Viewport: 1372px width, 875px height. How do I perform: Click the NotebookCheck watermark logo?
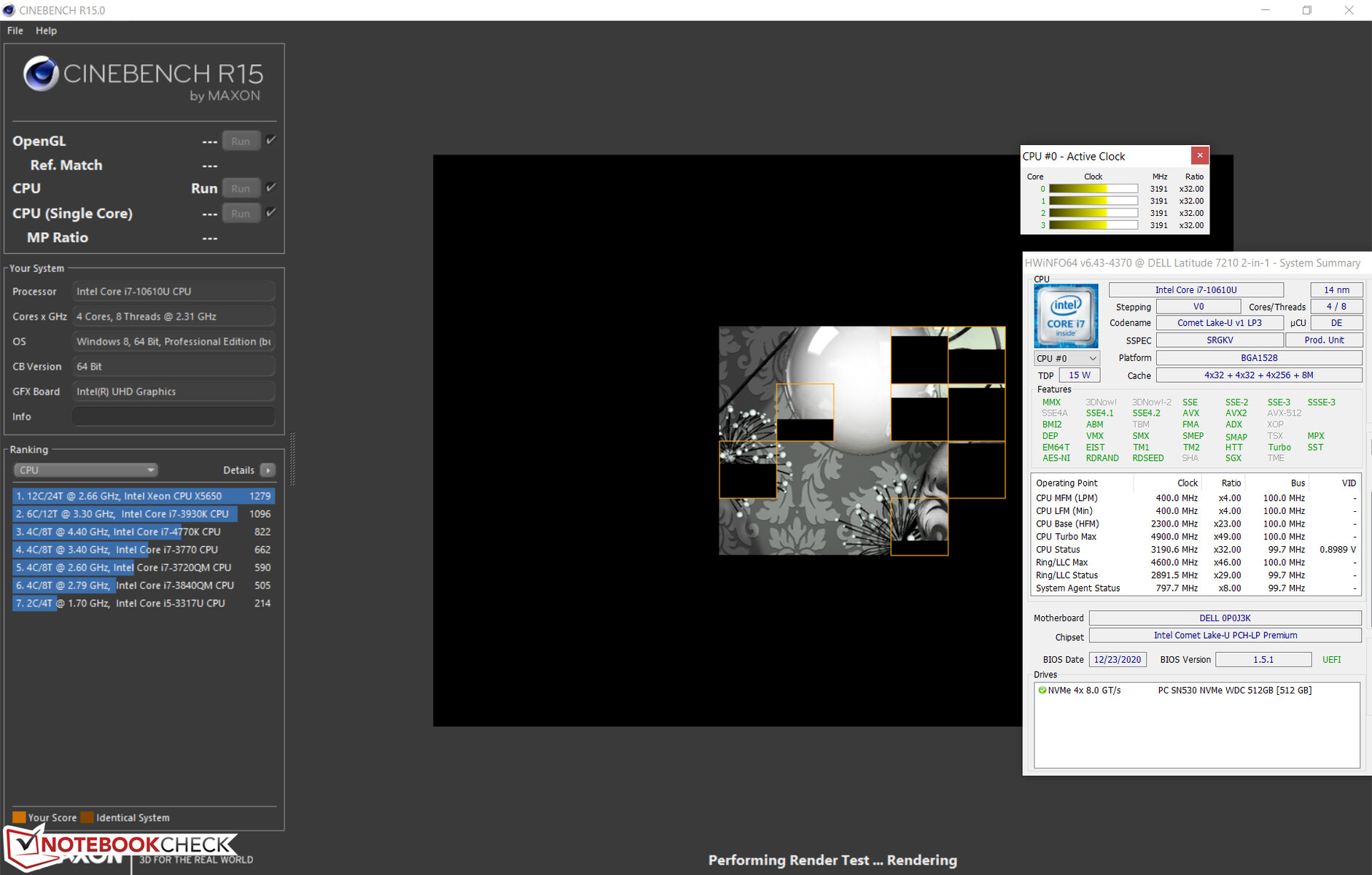120,846
